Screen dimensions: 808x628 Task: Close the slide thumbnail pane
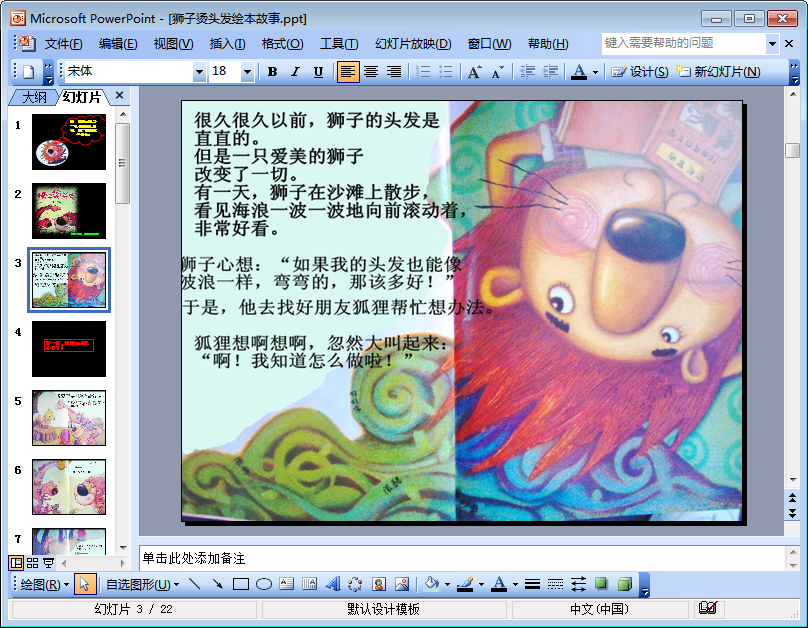pyautogui.click(x=120, y=95)
